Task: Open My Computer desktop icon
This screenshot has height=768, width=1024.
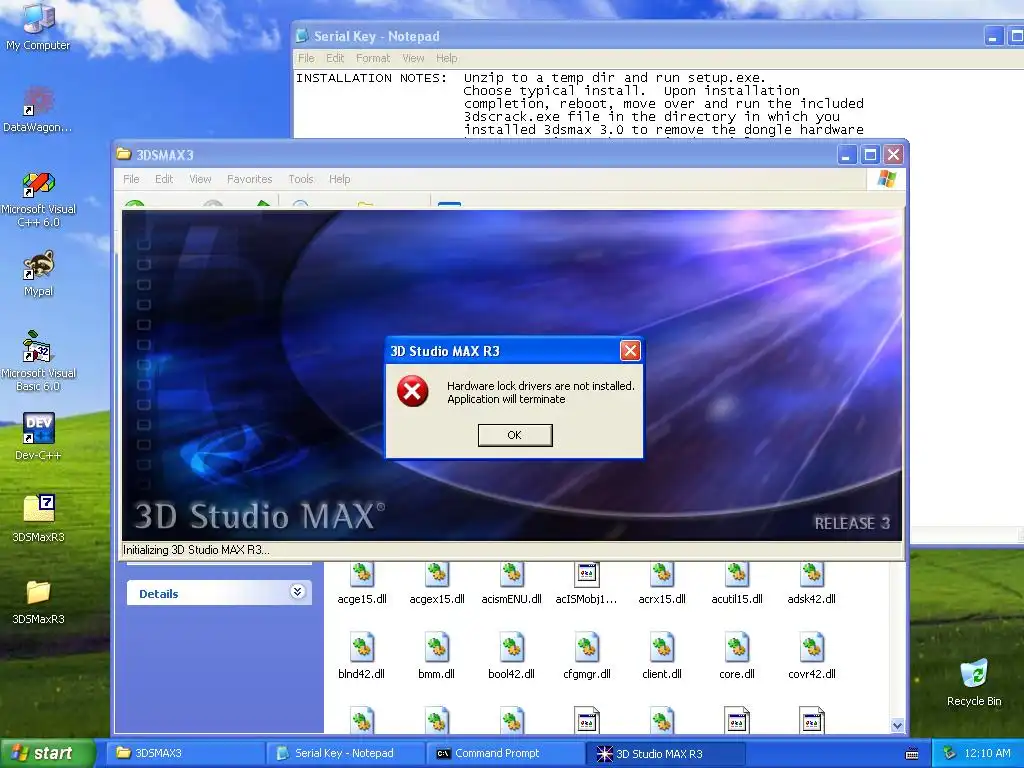Action: point(38,27)
